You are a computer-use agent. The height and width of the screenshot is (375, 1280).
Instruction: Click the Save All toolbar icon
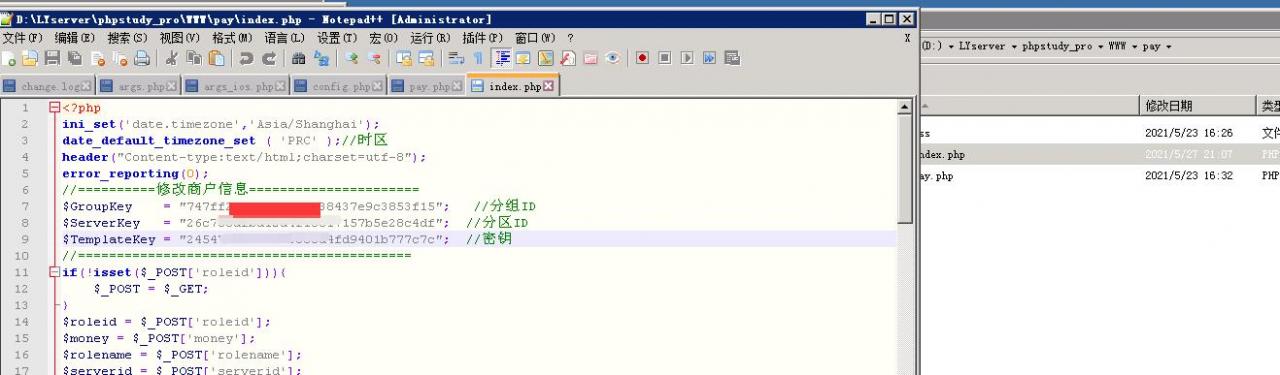tap(75, 58)
